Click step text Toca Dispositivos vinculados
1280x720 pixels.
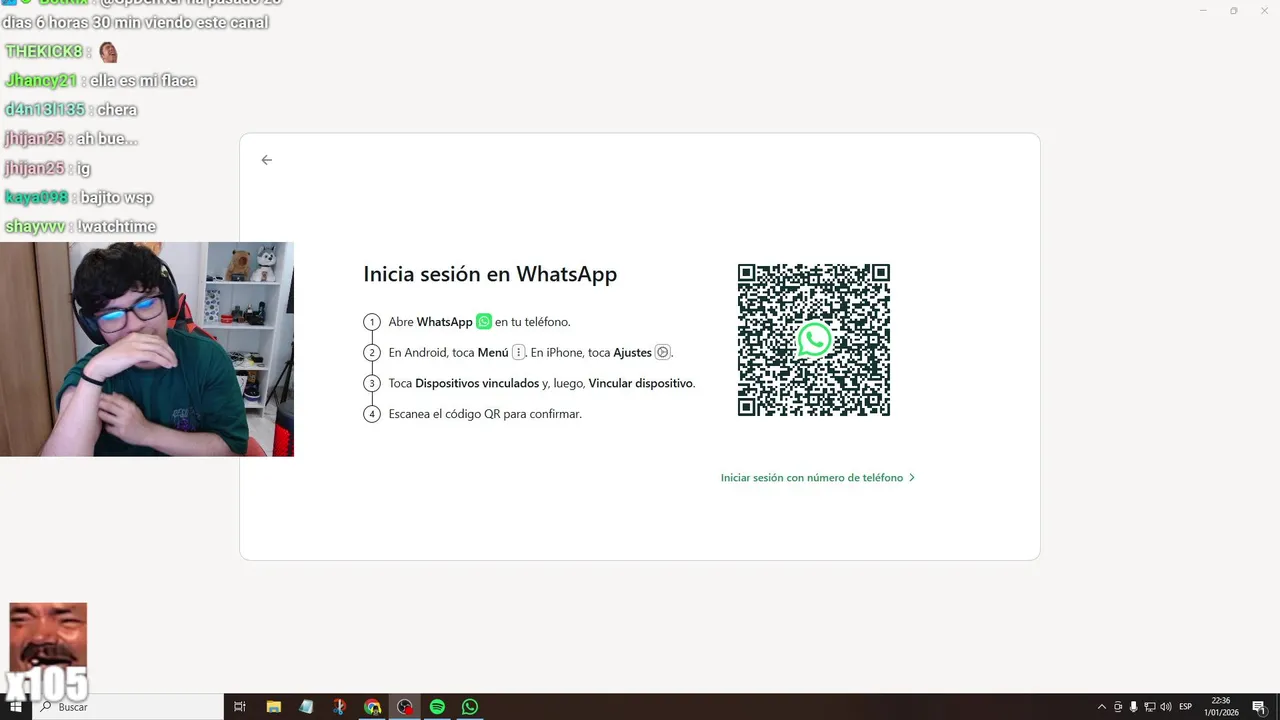[541, 383]
